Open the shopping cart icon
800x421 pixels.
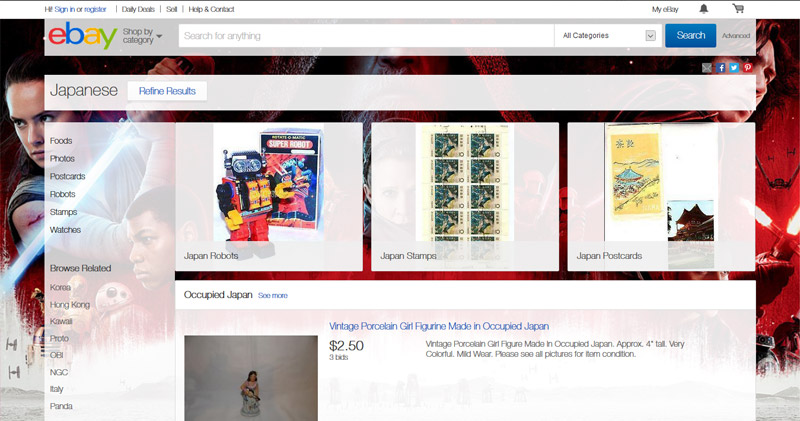point(738,8)
